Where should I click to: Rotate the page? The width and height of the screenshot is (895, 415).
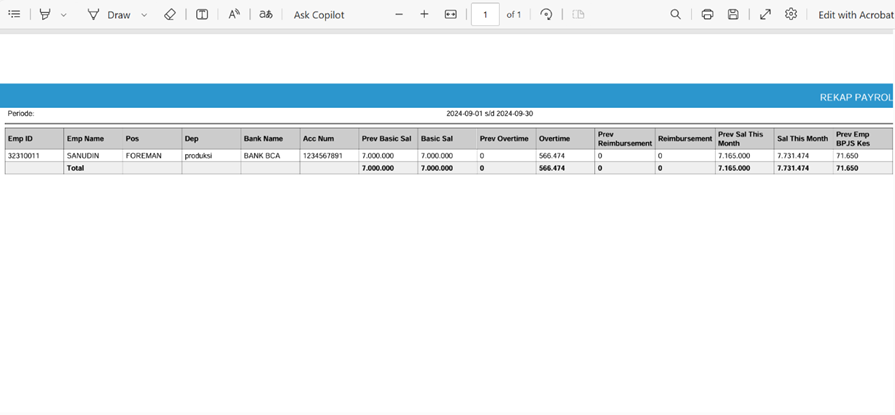[x=546, y=15]
